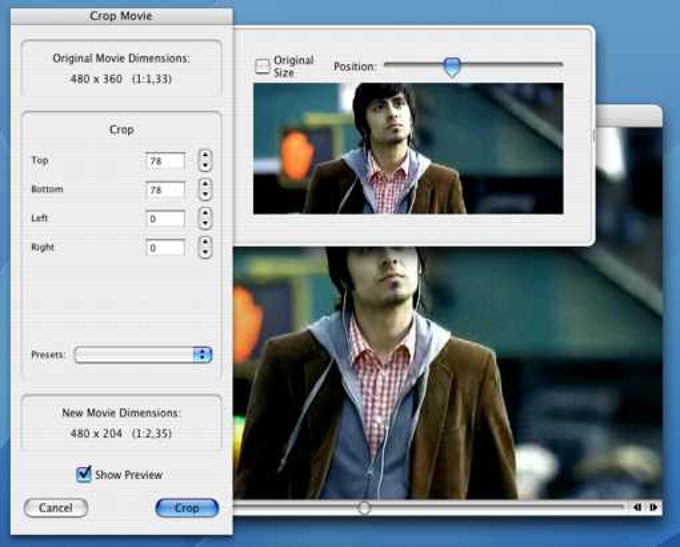Click the blue Crop button
The height and width of the screenshot is (547, 680).
click(187, 508)
